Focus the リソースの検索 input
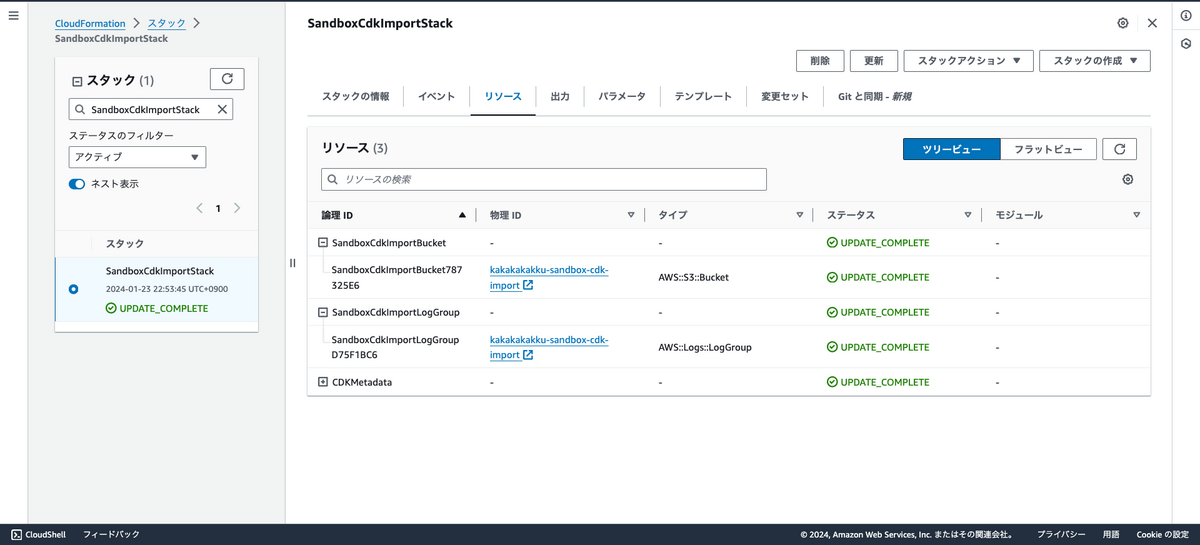 coord(544,179)
